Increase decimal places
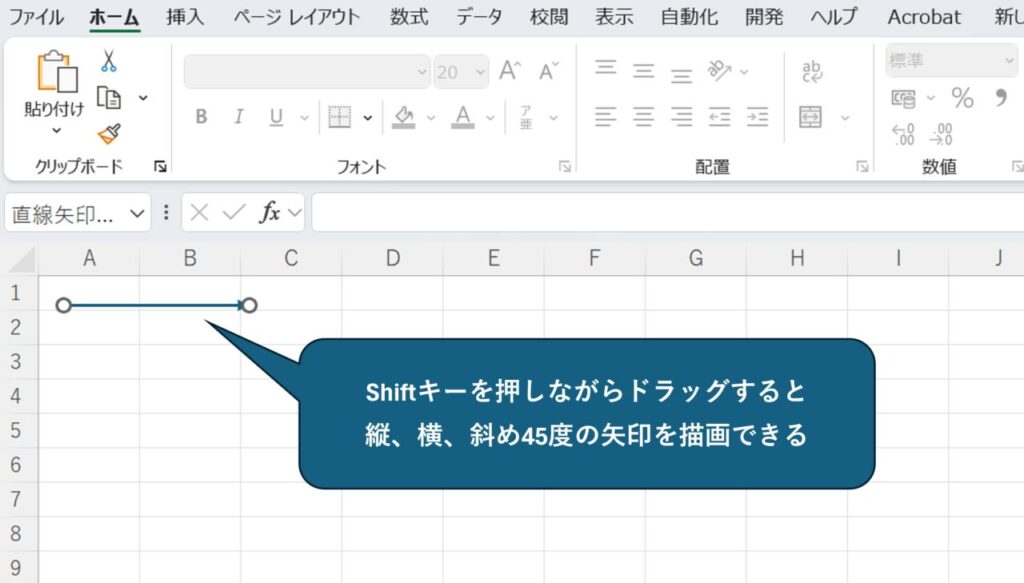The image size is (1024, 583). (903, 134)
